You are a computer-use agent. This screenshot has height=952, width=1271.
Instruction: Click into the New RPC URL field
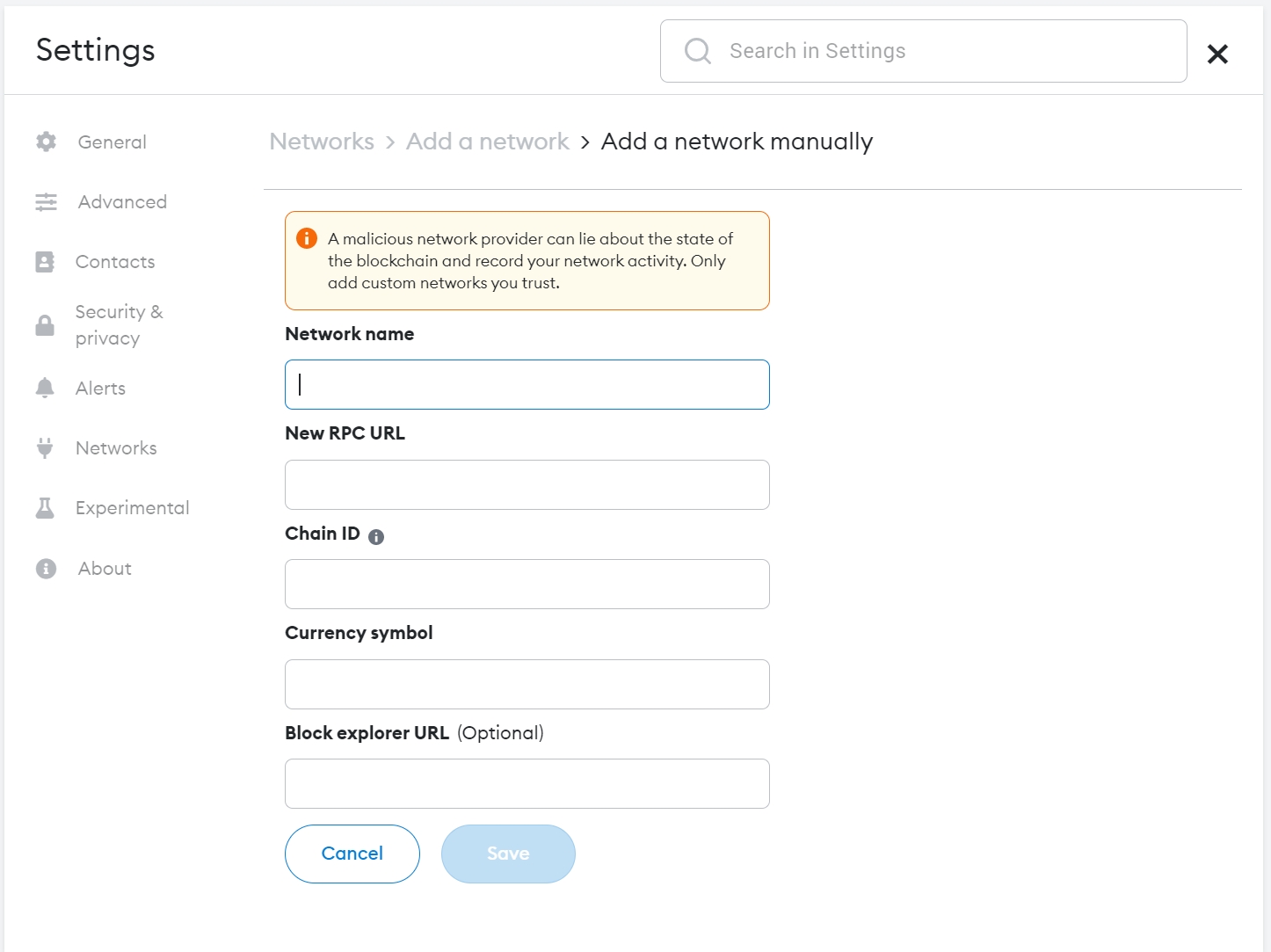point(527,484)
